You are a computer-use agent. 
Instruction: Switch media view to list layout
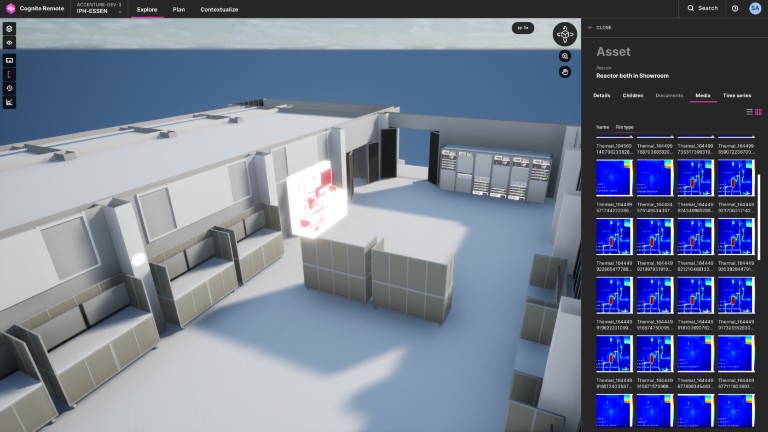[x=749, y=111]
